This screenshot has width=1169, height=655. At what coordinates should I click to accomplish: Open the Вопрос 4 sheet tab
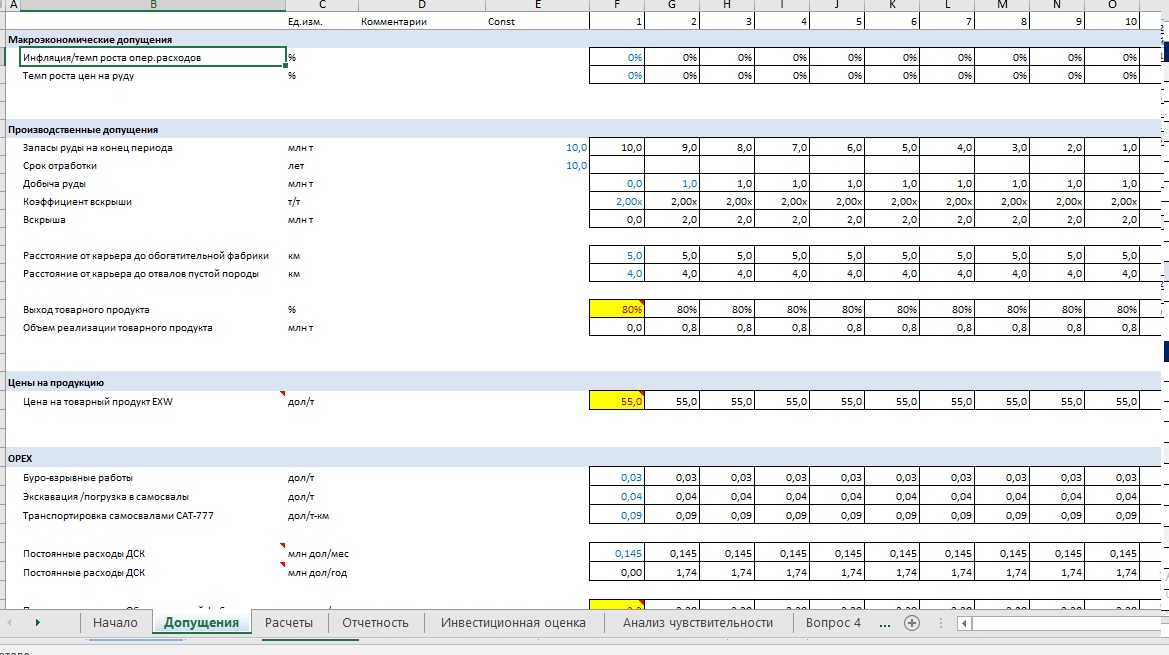tap(833, 623)
